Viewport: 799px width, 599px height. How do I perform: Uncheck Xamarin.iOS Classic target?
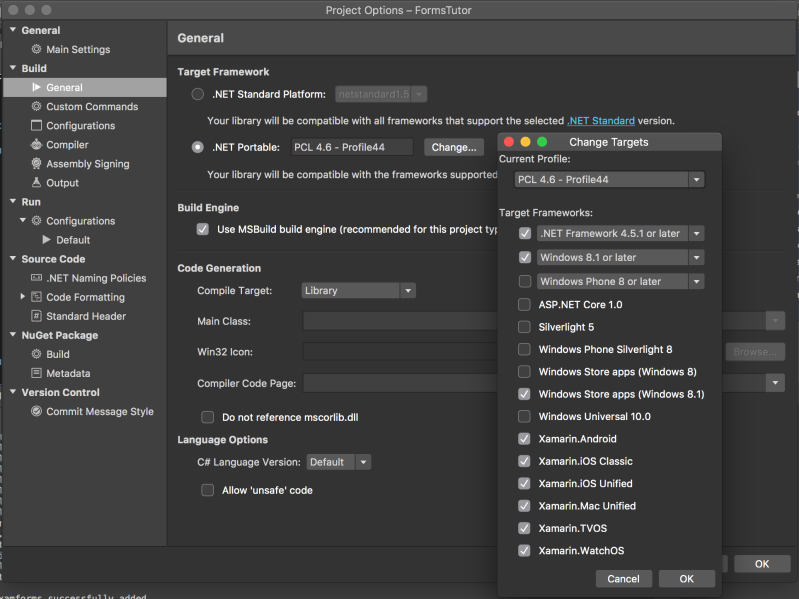click(x=524, y=461)
